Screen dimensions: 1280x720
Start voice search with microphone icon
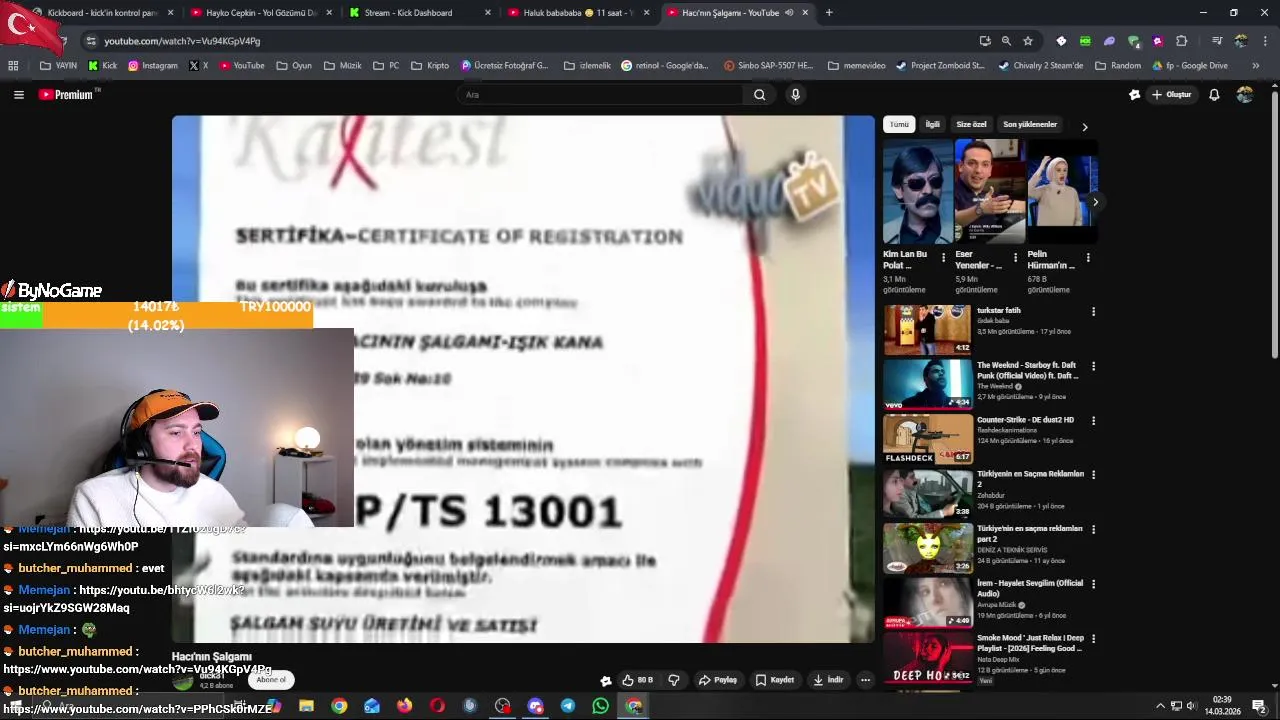pyautogui.click(x=795, y=95)
